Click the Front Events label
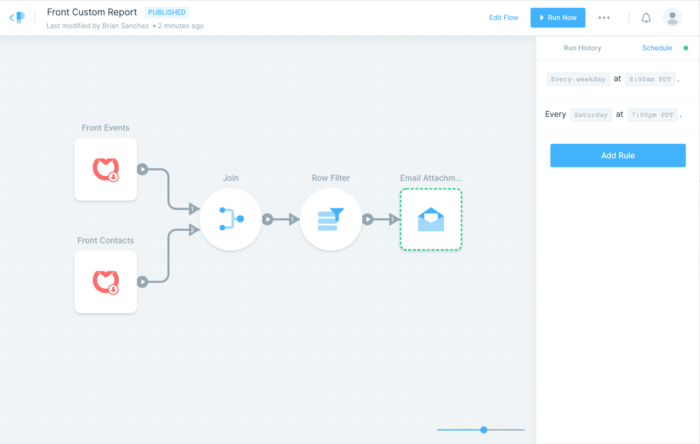 click(x=105, y=128)
